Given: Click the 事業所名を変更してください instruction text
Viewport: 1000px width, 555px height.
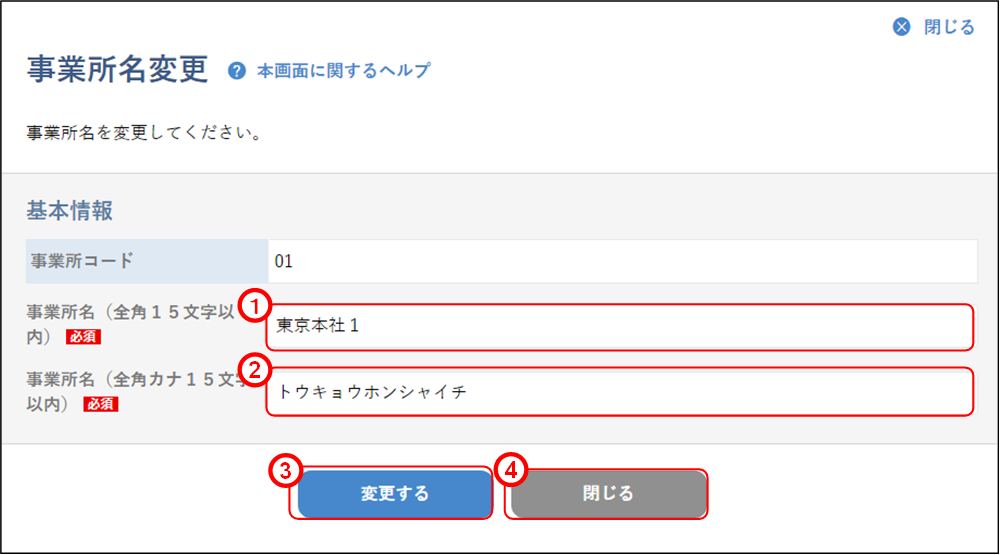Looking at the screenshot, I should click(144, 132).
